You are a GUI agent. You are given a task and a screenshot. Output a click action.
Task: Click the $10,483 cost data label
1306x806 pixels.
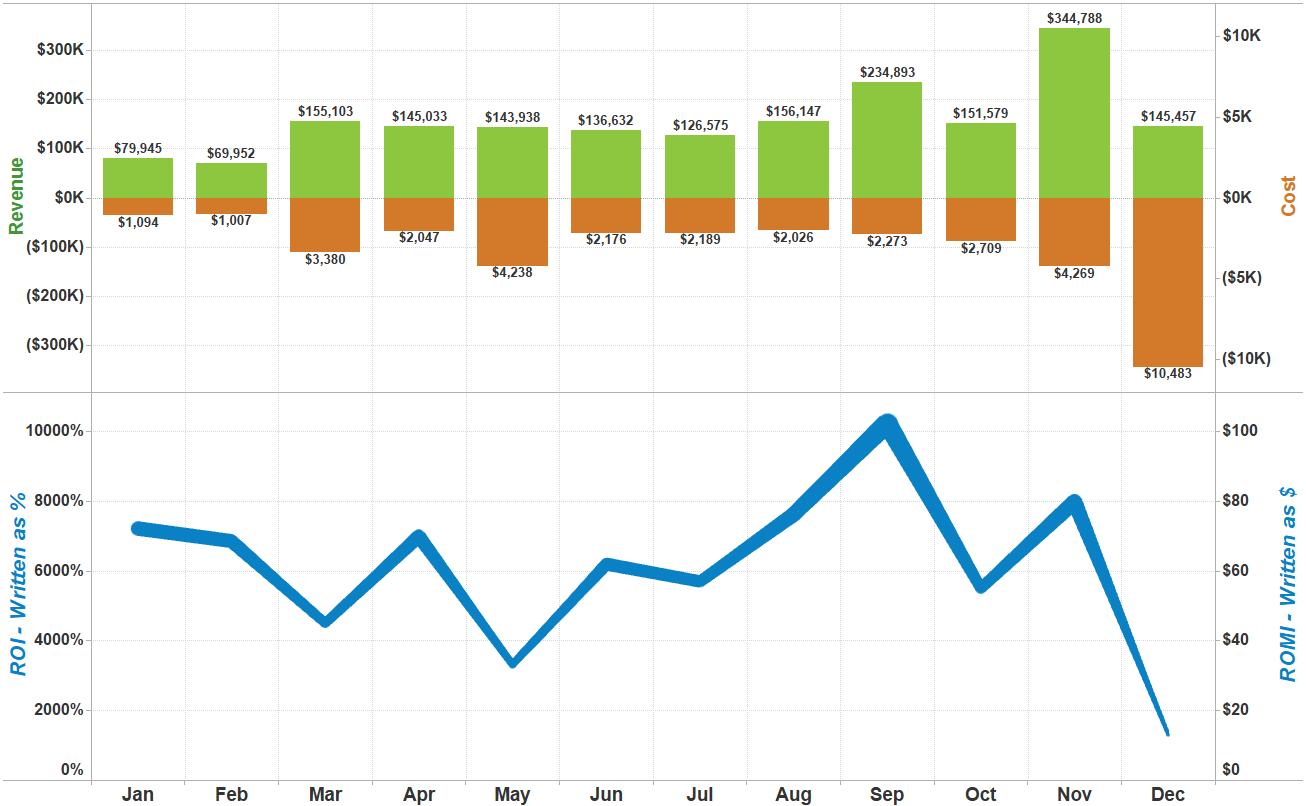tap(1167, 374)
